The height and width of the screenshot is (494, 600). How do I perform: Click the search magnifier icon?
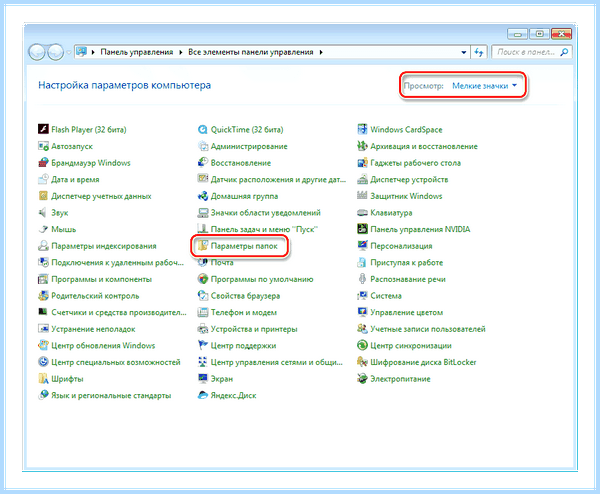(564, 52)
